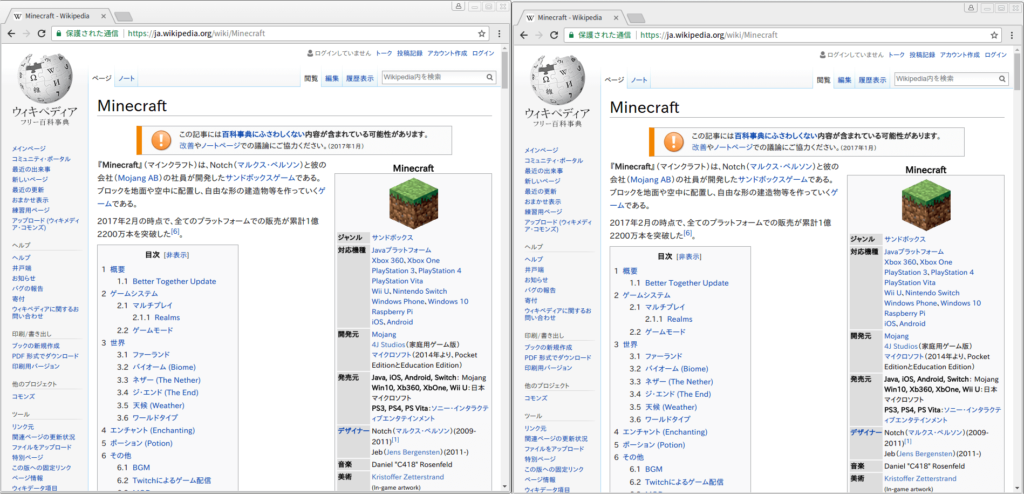Hide the 目次 contents box in left window
This screenshot has width=1024, height=494.
[176, 255]
